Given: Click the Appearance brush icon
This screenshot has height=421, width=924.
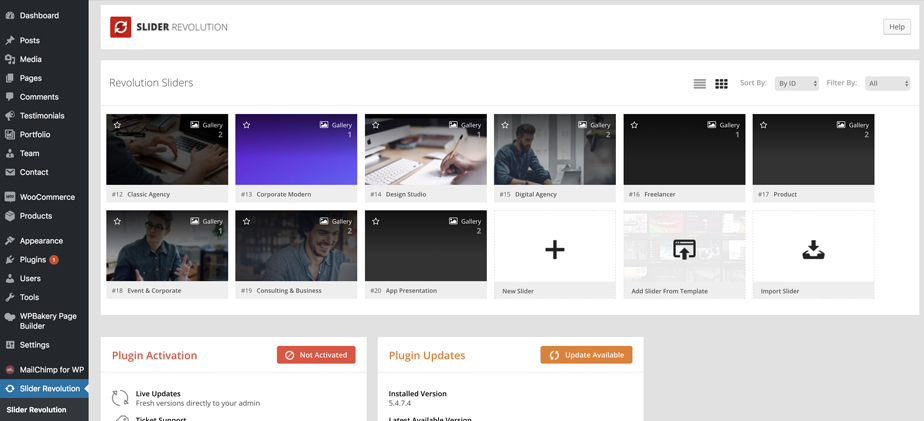Looking at the screenshot, I should pyautogui.click(x=9, y=241).
